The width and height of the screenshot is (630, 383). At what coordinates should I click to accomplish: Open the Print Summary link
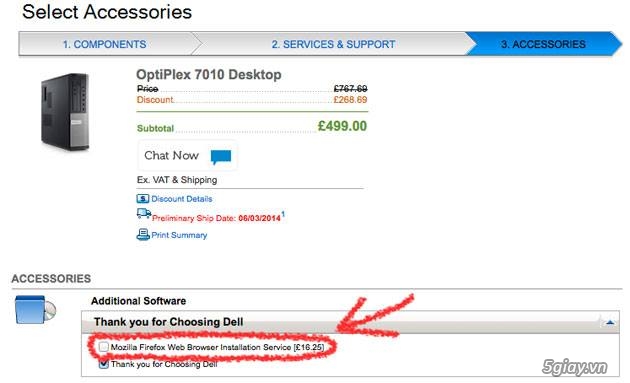179,235
